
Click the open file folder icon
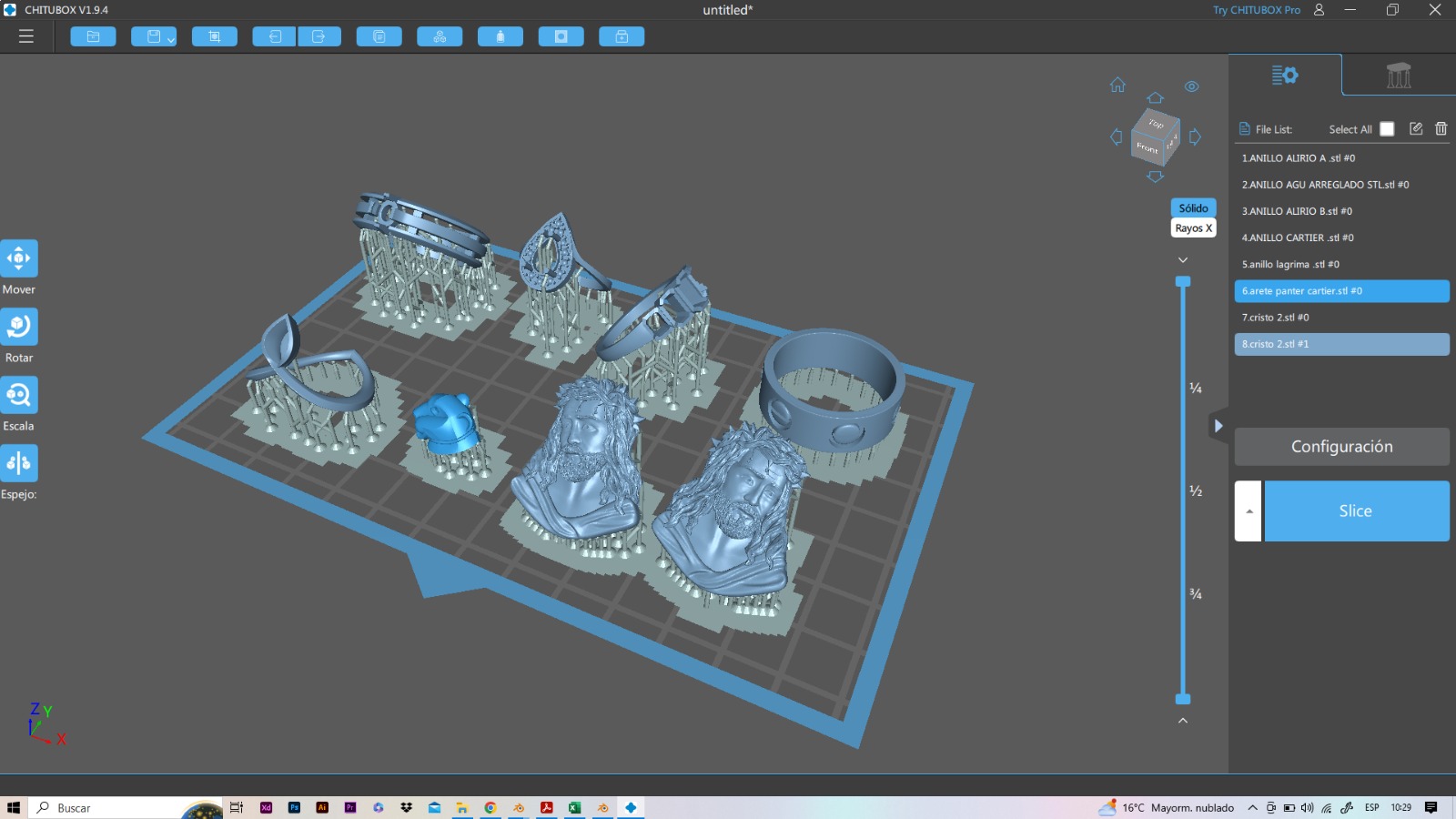[x=93, y=36]
